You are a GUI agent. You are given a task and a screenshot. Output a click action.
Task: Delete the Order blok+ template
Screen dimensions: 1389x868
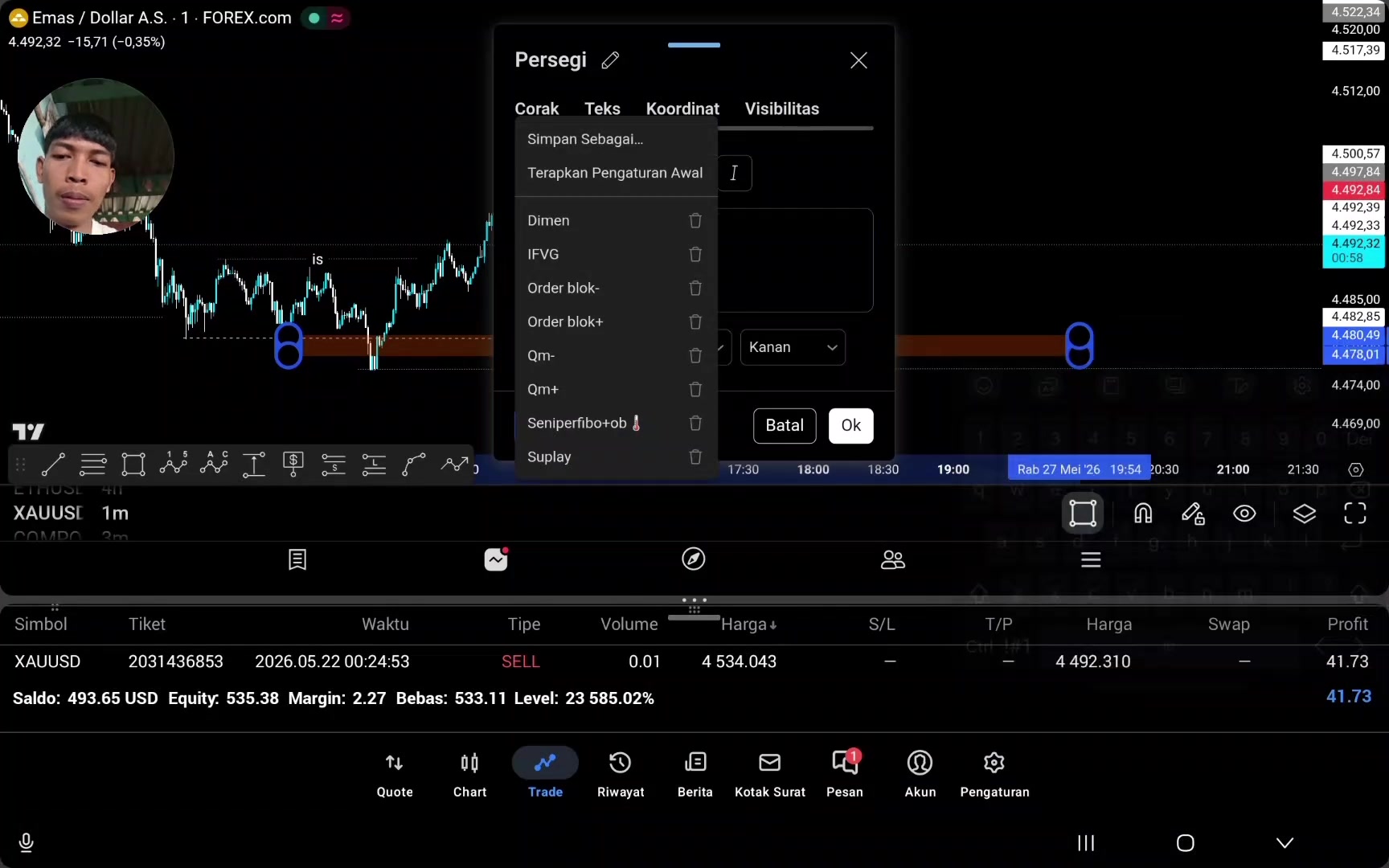click(x=695, y=321)
